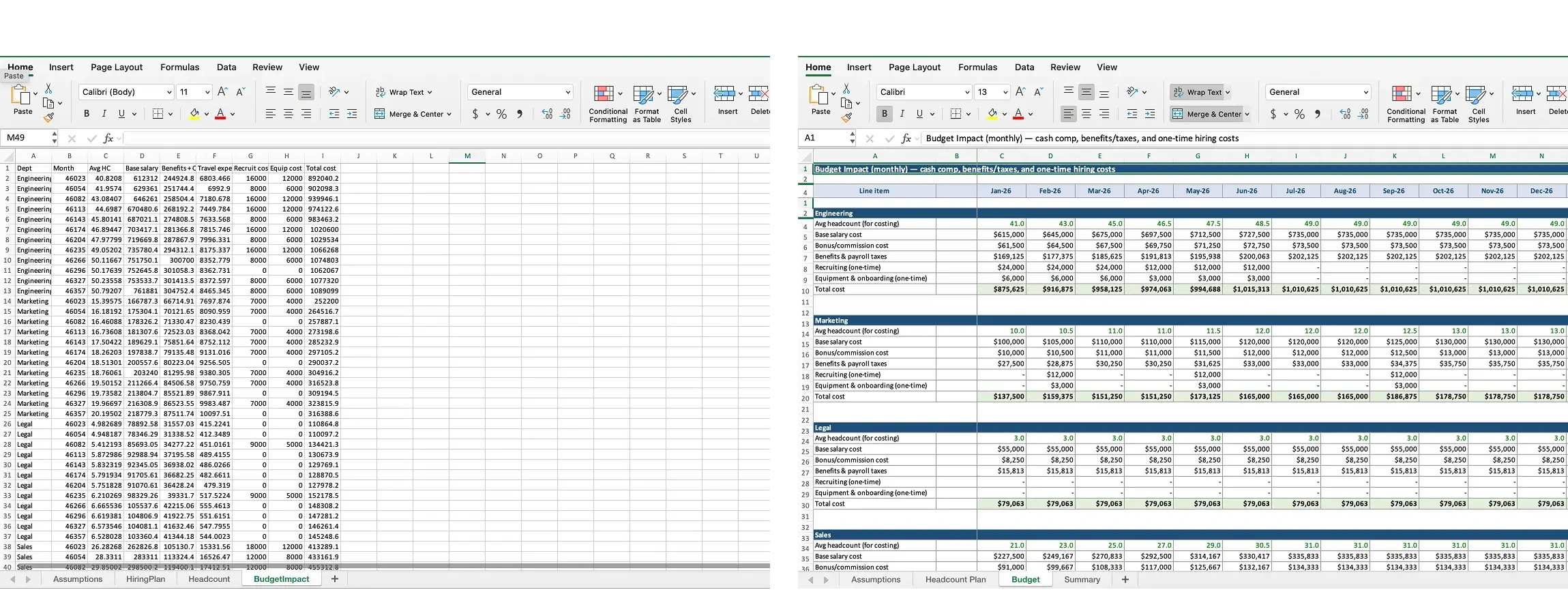This screenshot has height=590, width=1568.
Task: Open the Calibri (Body) font name dropdown
Action: click(169, 92)
